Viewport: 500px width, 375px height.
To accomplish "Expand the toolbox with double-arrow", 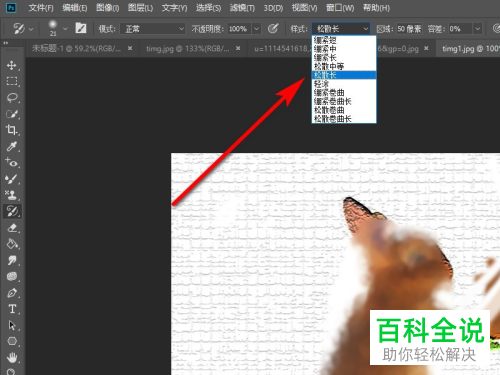I will click(5, 43).
